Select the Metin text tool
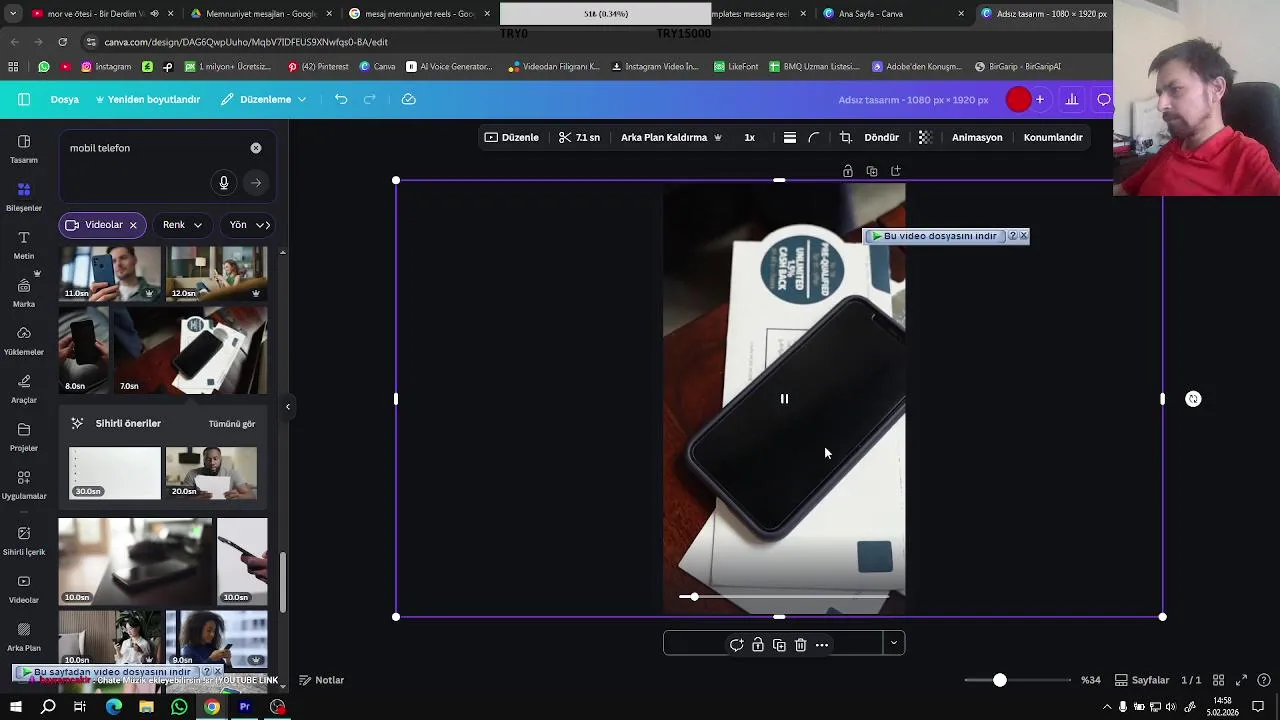 (24, 245)
